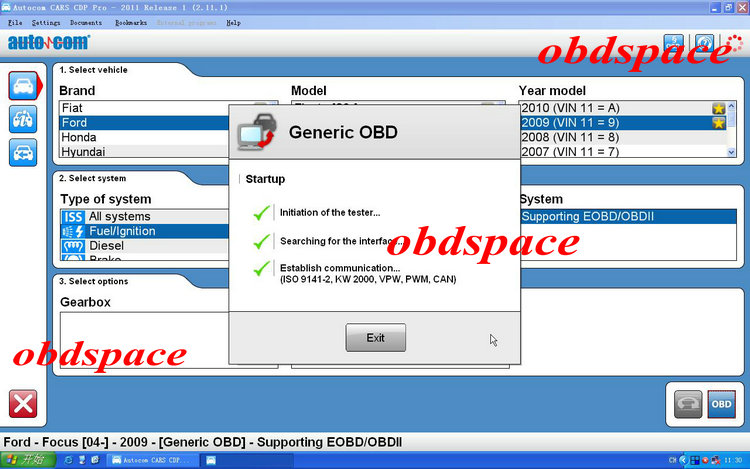Select year 2009 (VIN 11 = 9)
Image resolution: width=750 pixels, height=469 pixels.
point(623,123)
